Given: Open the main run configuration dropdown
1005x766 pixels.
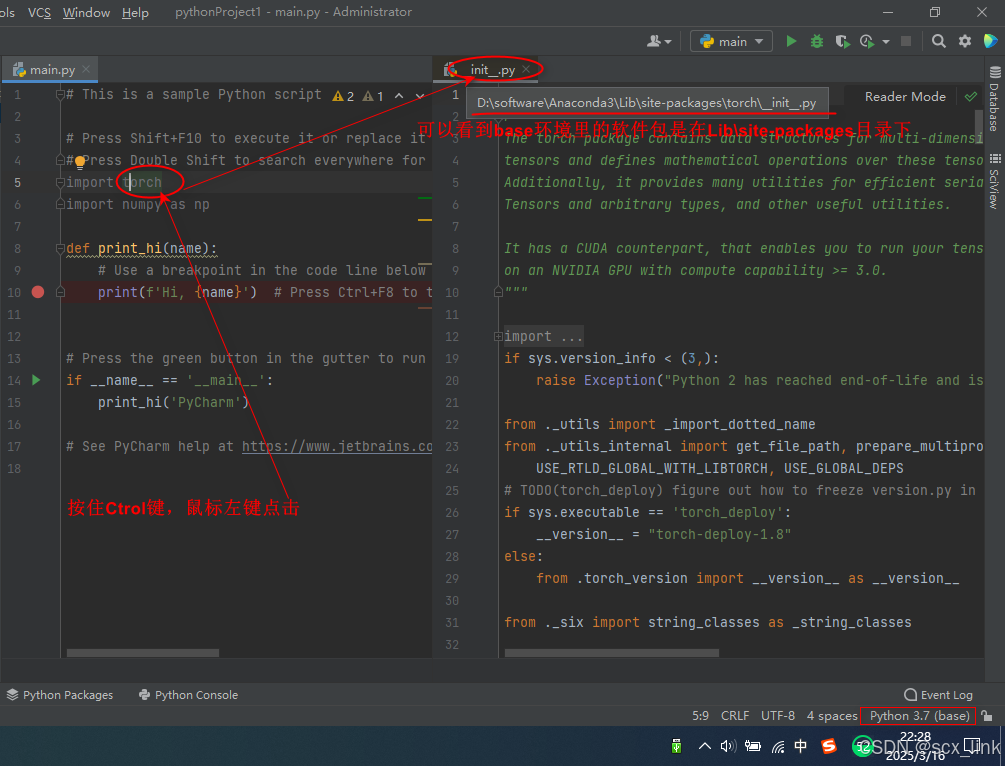Looking at the screenshot, I should [x=731, y=42].
